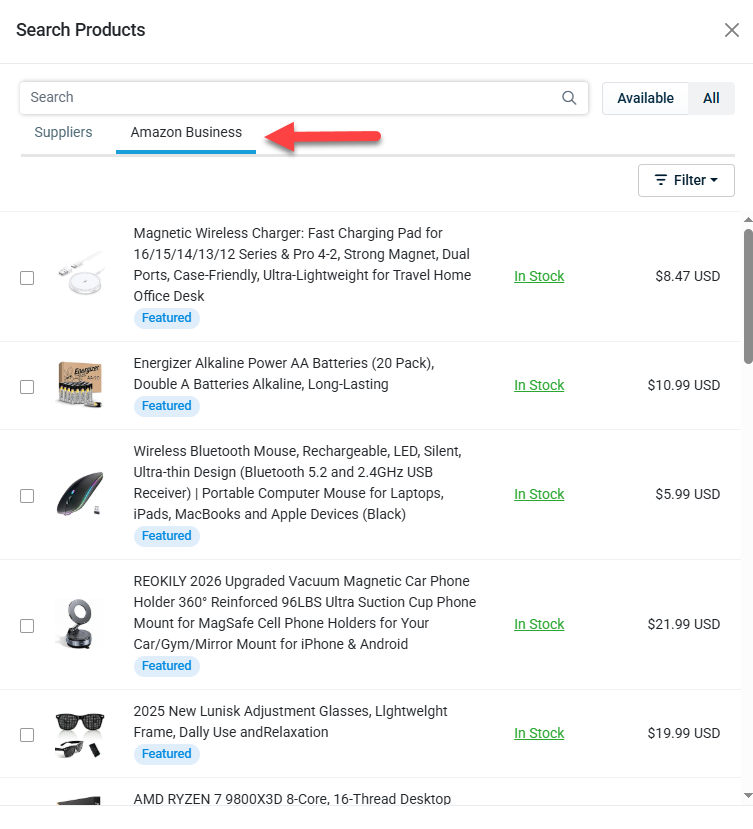Click Featured badge under REOKILY phone holder

point(167,666)
